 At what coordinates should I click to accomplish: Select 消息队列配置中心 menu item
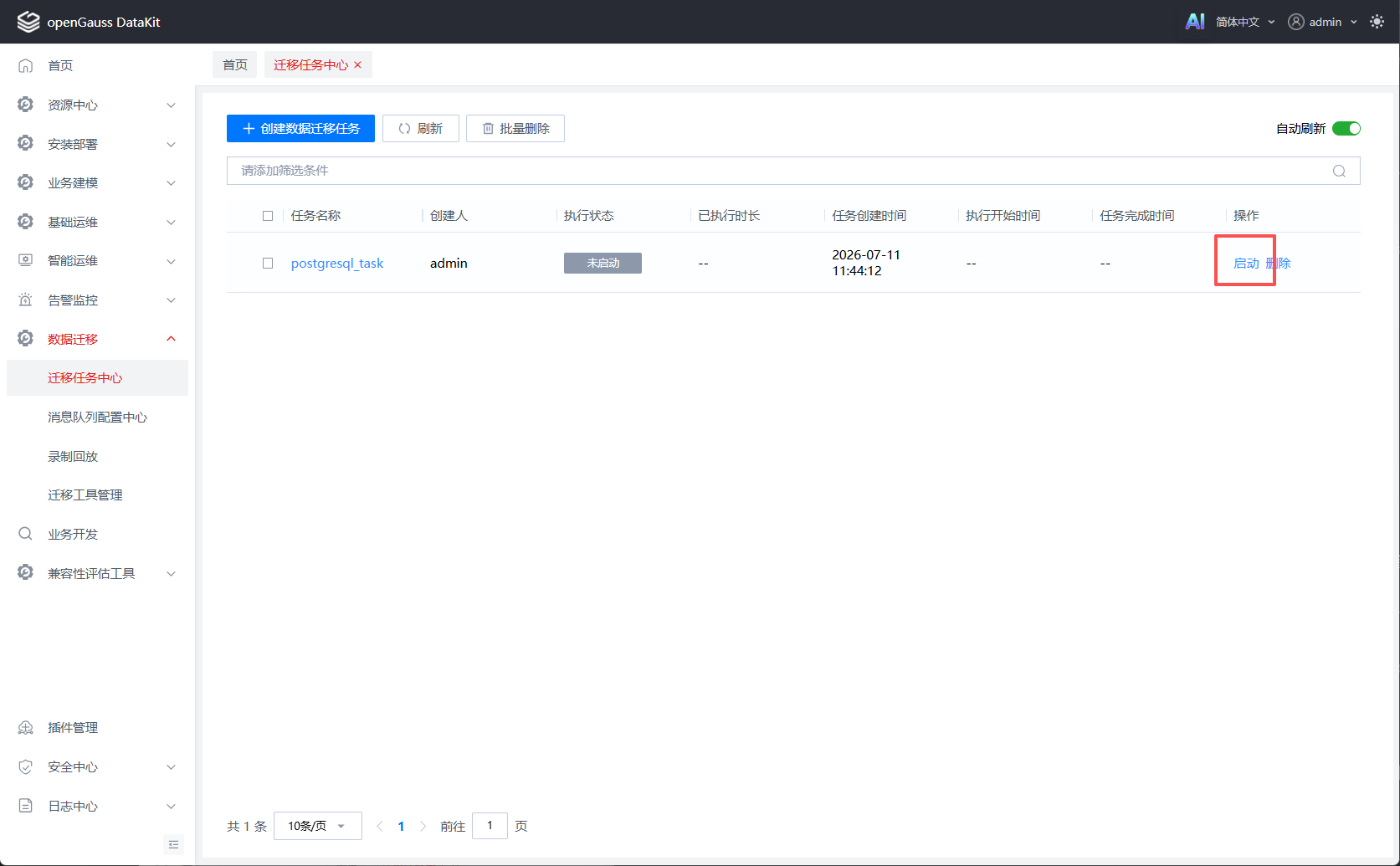coord(97,417)
